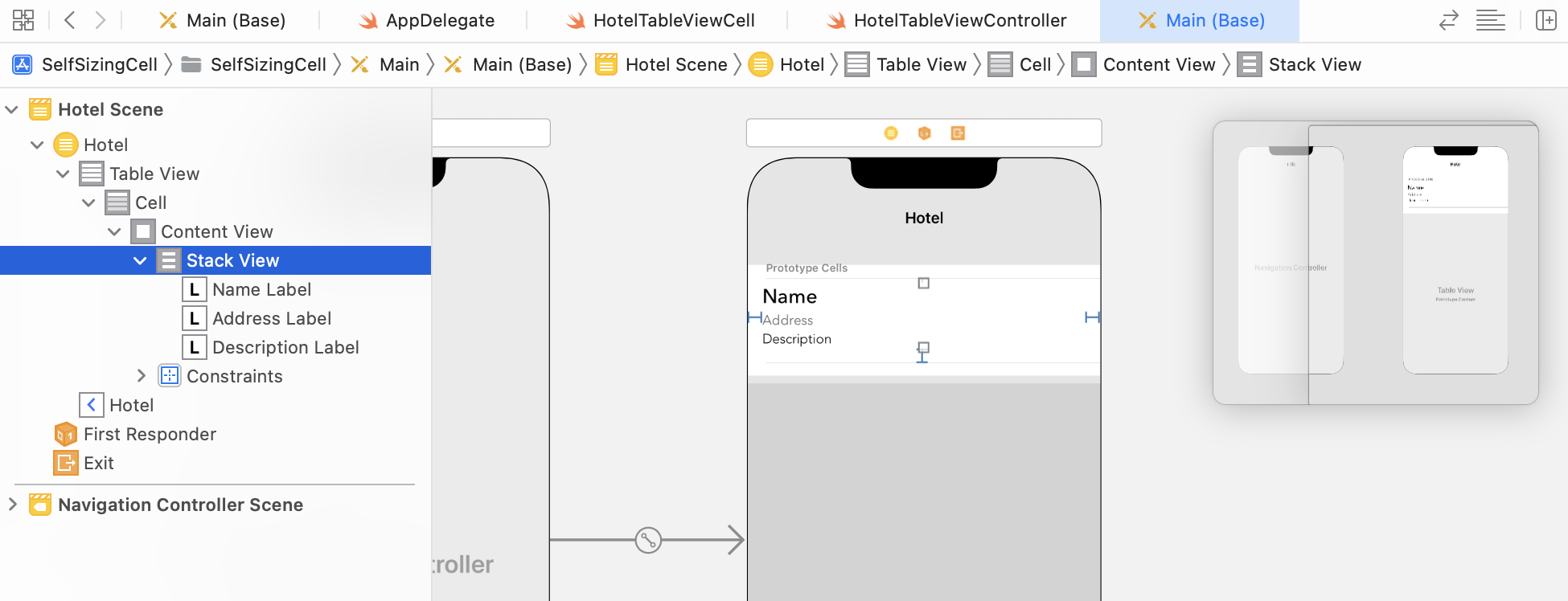The height and width of the screenshot is (601, 1568).
Task: Open the adjust editor options lines icon
Action: click(1490, 20)
